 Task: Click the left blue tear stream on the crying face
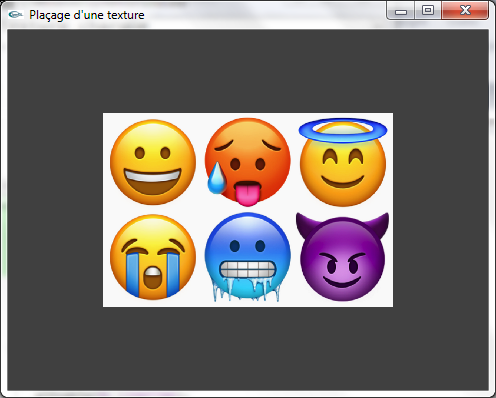coord(133,275)
